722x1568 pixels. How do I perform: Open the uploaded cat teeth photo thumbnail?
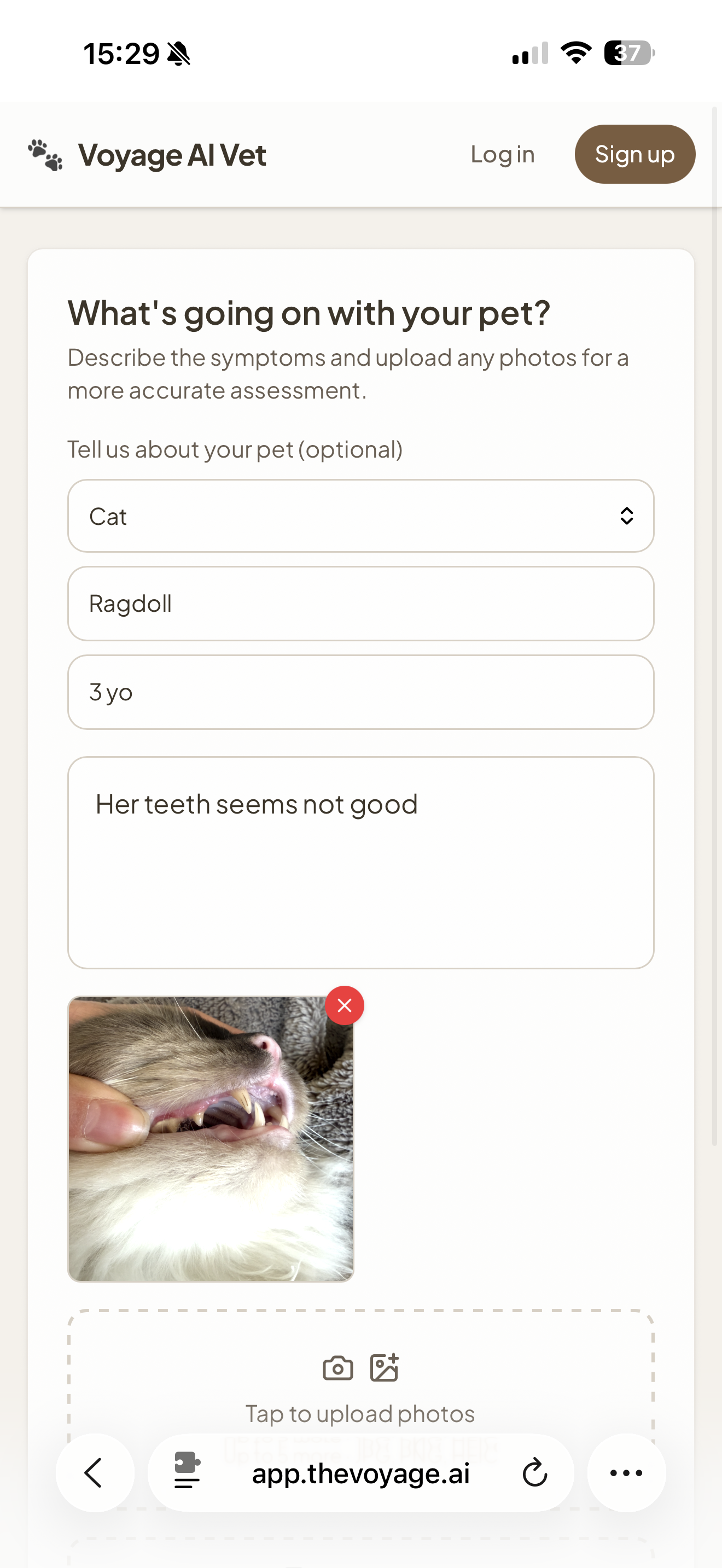210,1138
